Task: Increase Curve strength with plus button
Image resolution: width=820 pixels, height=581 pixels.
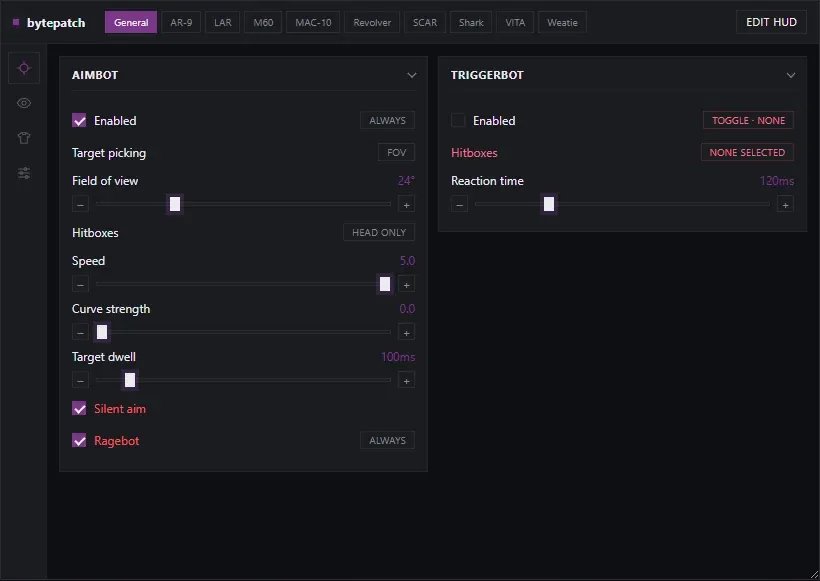Action: pyautogui.click(x=406, y=333)
